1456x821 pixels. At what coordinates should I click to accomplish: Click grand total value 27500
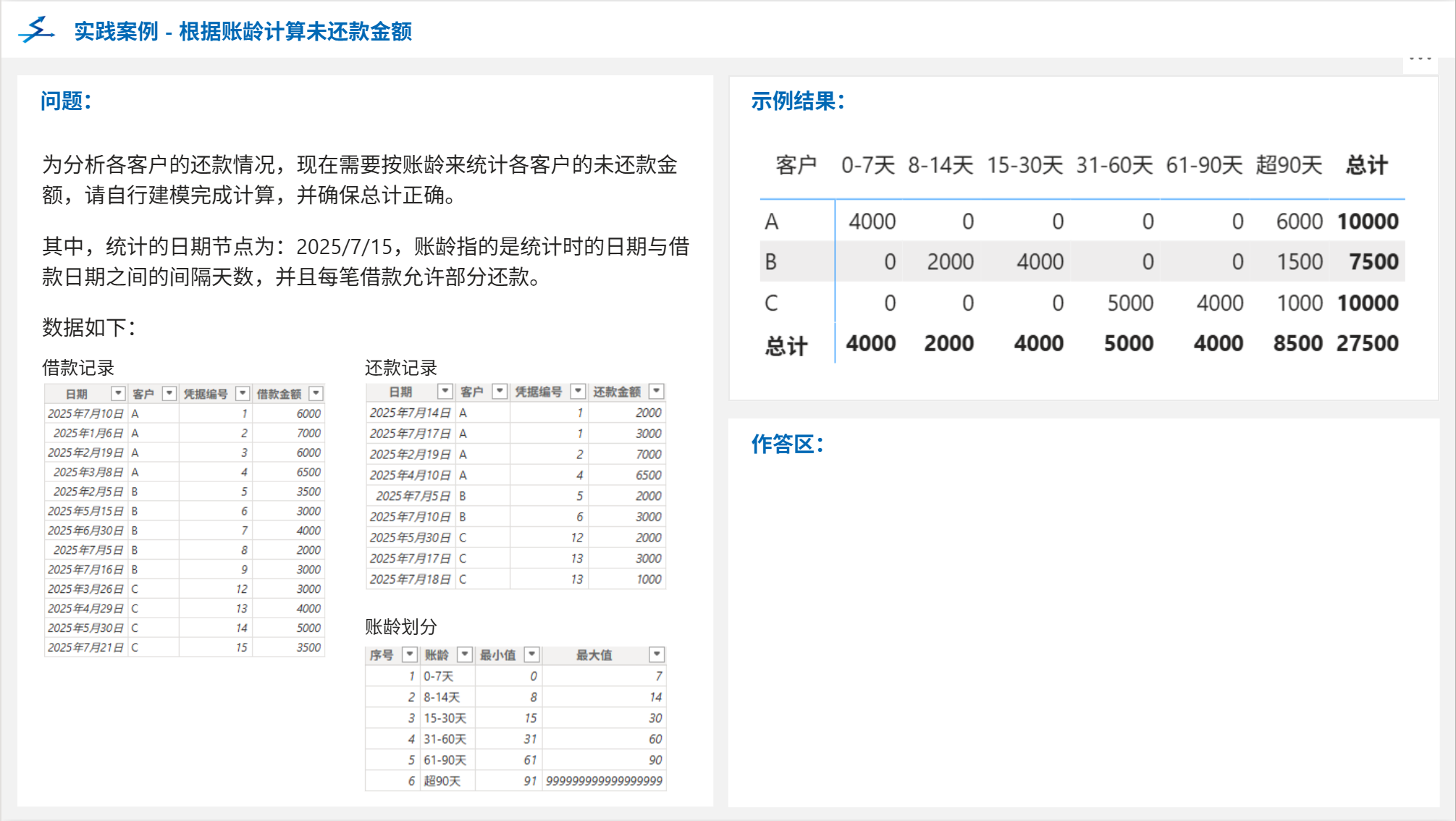1367,343
